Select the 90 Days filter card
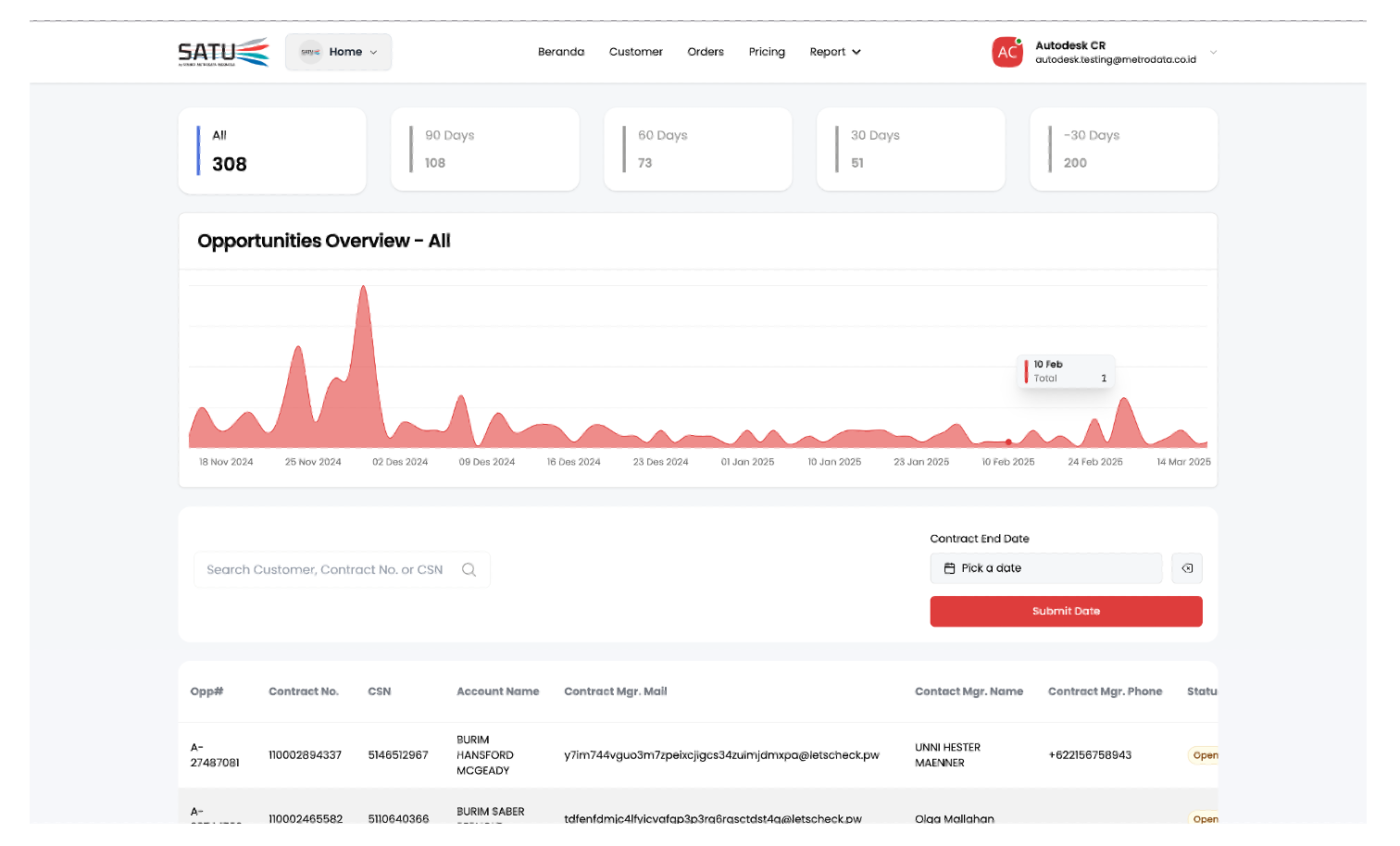 pyautogui.click(x=484, y=149)
